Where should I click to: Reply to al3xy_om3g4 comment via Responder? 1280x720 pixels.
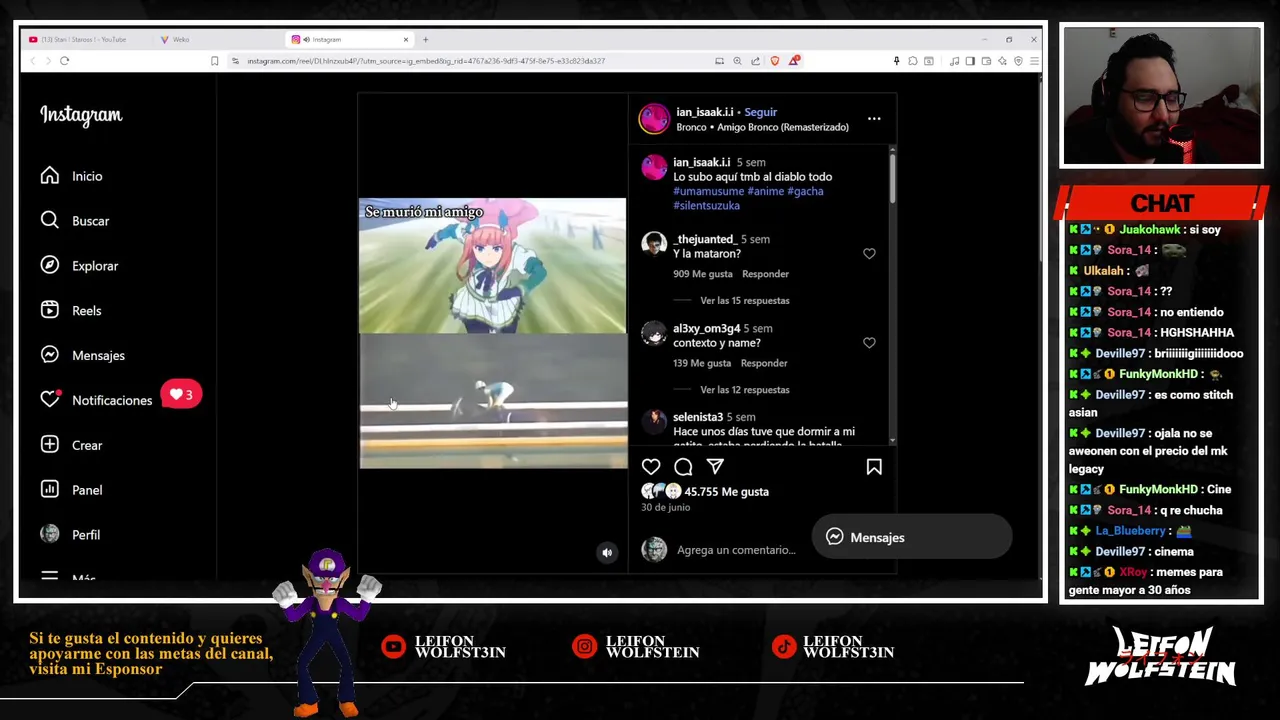click(x=765, y=363)
